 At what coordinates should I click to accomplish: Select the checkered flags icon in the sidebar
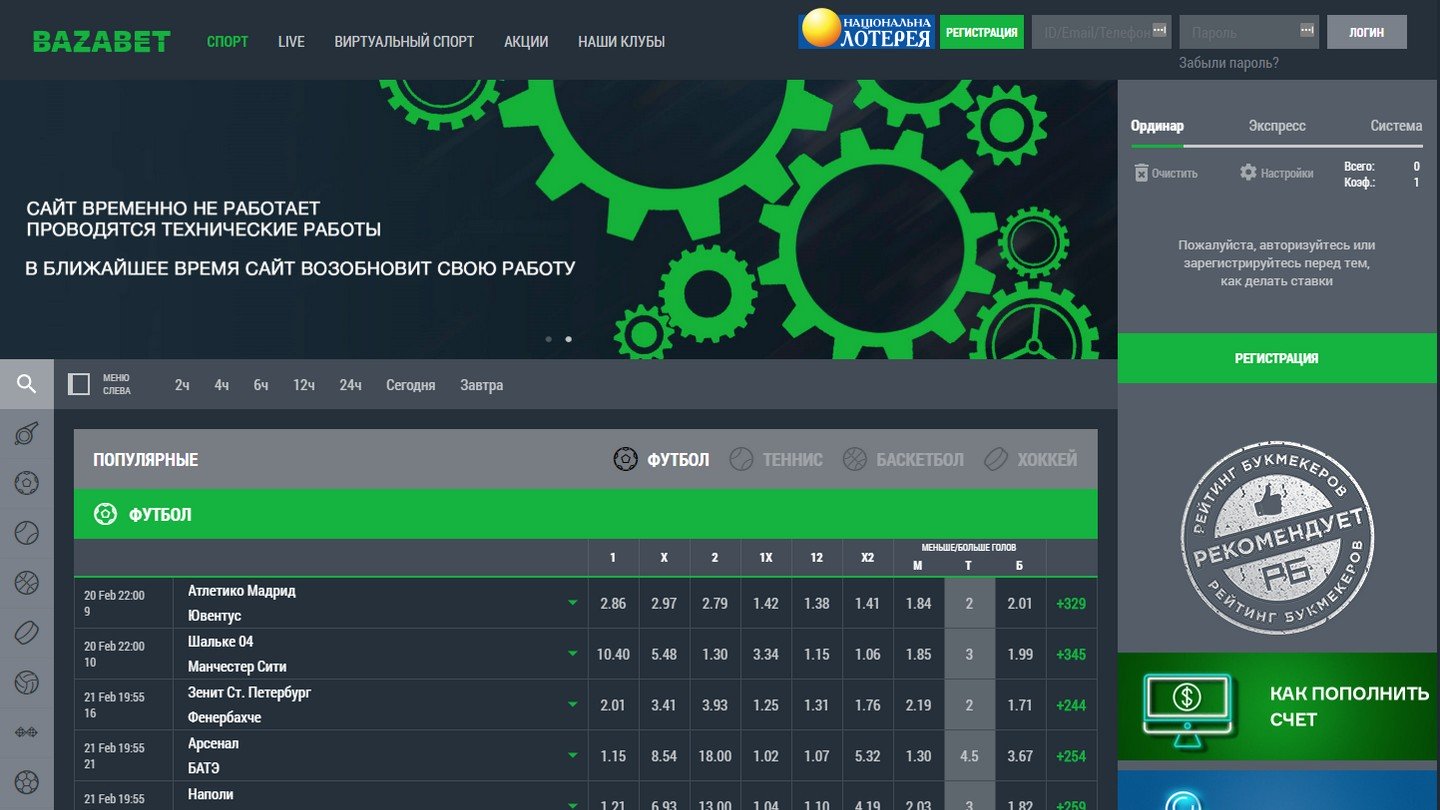(x=27, y=733)
